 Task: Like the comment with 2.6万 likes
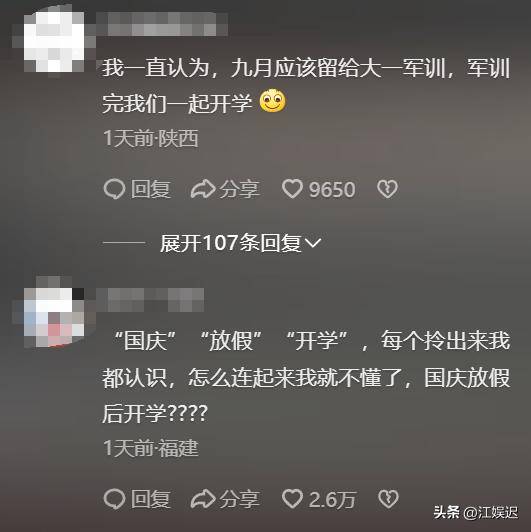pos(292,499)
